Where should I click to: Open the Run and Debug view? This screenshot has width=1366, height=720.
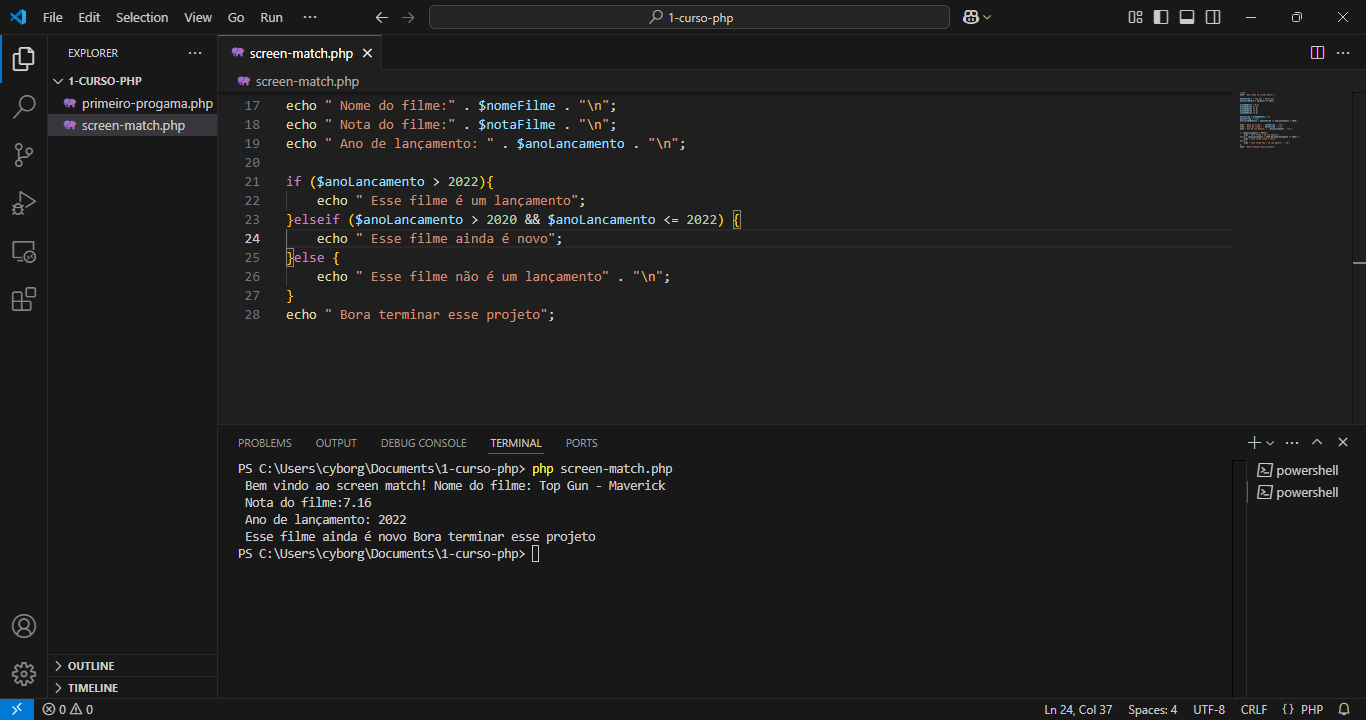24,203
